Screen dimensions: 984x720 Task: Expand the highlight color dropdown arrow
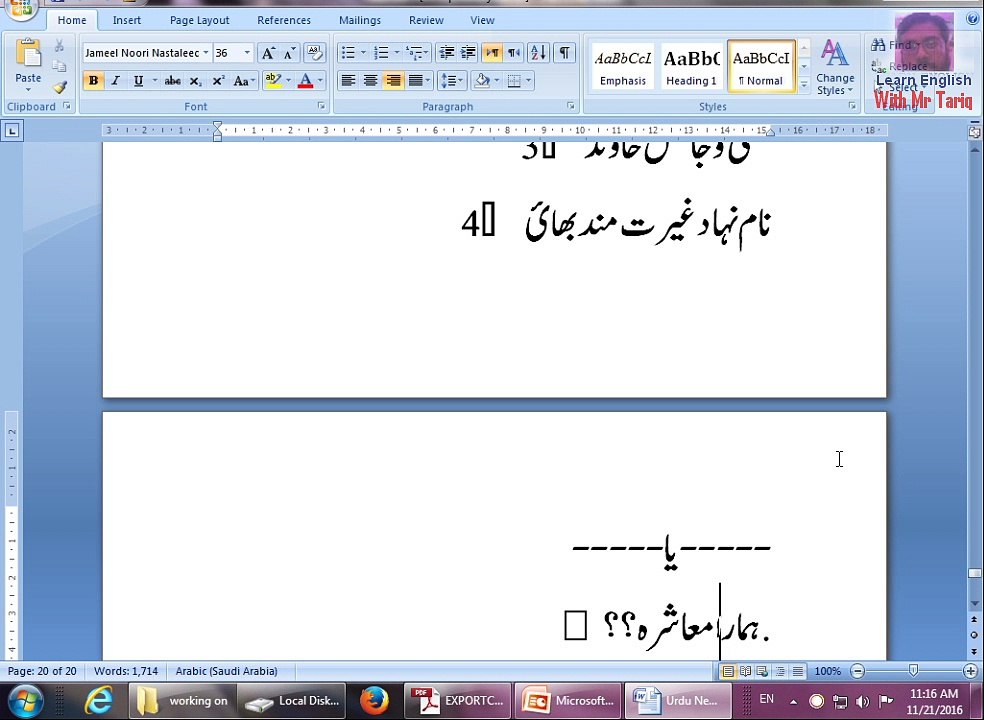coord(289,81)
